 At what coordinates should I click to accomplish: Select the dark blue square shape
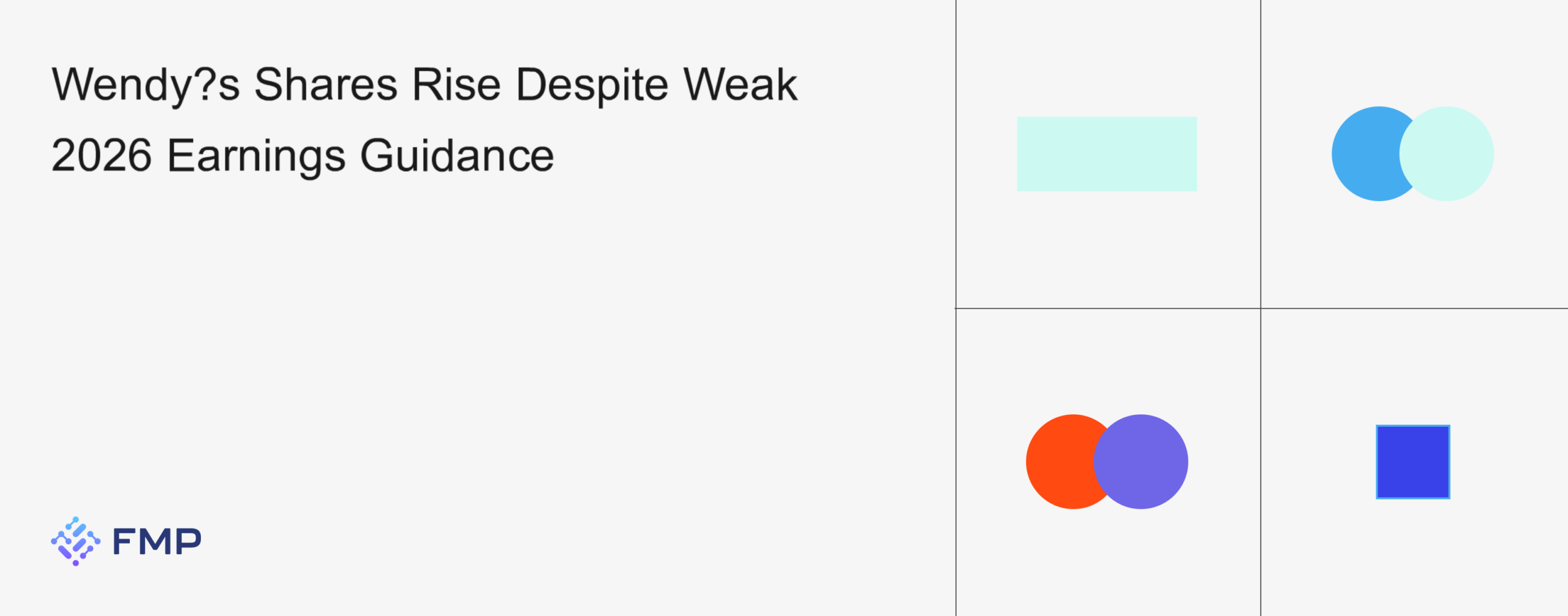click(x=1412, y=462)
